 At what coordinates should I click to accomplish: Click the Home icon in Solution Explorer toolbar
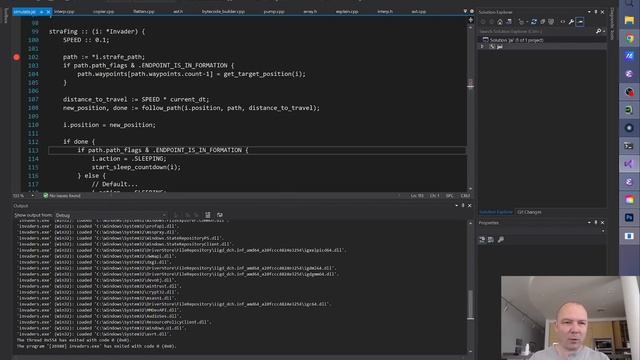[500, 22]
